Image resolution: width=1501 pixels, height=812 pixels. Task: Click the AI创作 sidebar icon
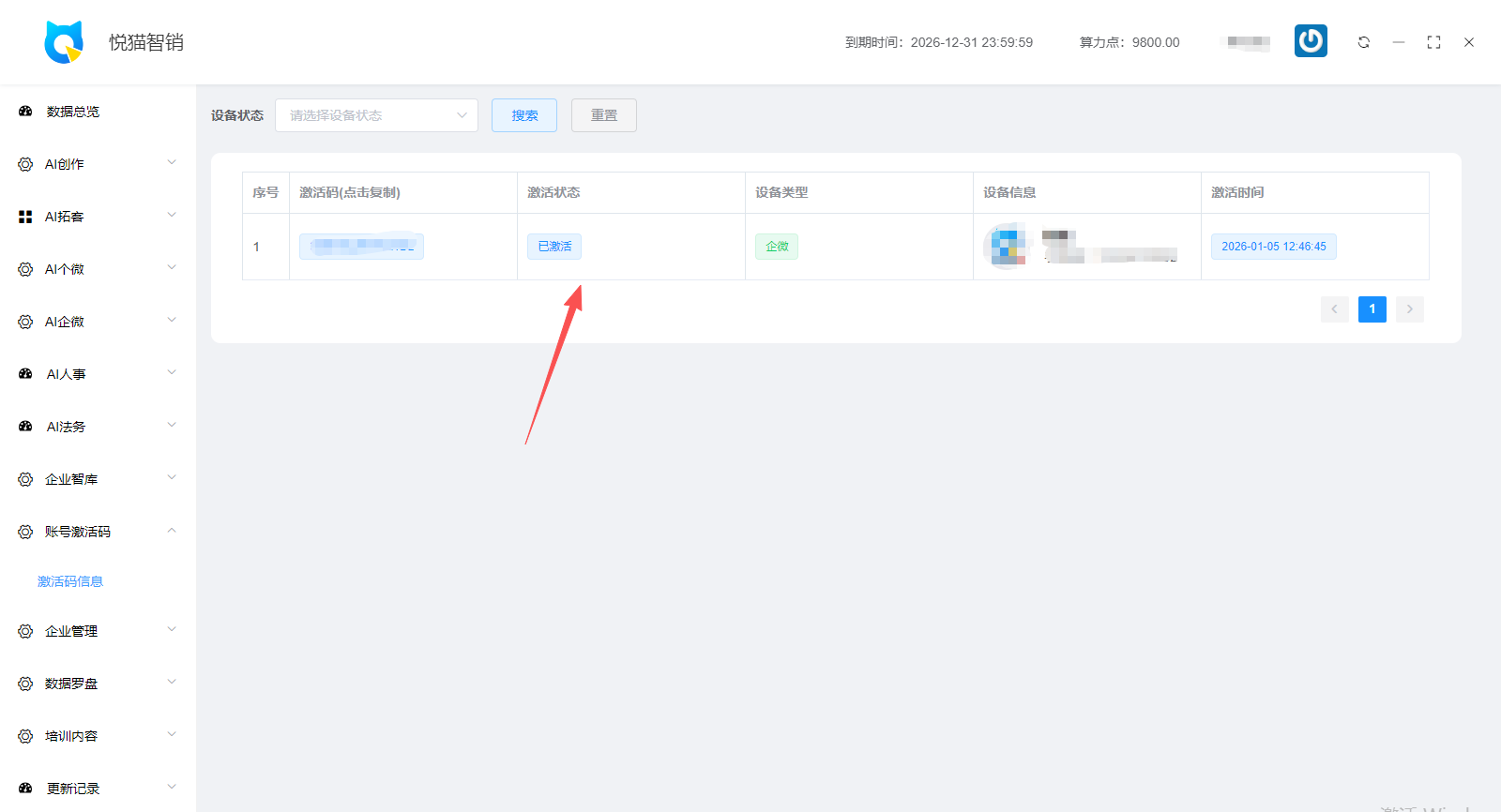coord(25,164)
